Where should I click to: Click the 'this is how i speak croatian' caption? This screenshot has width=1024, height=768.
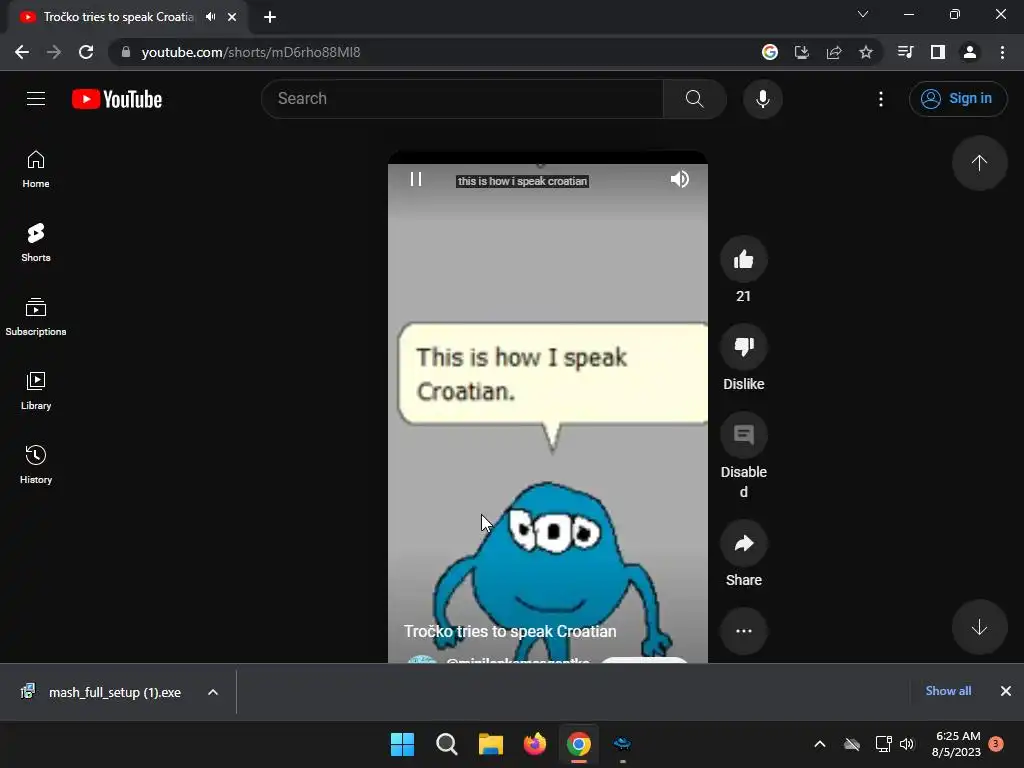click(522, 181)
